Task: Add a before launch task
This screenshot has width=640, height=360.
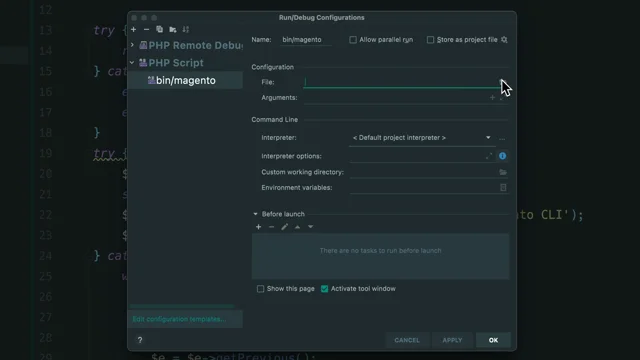Action: click(258, 227)
